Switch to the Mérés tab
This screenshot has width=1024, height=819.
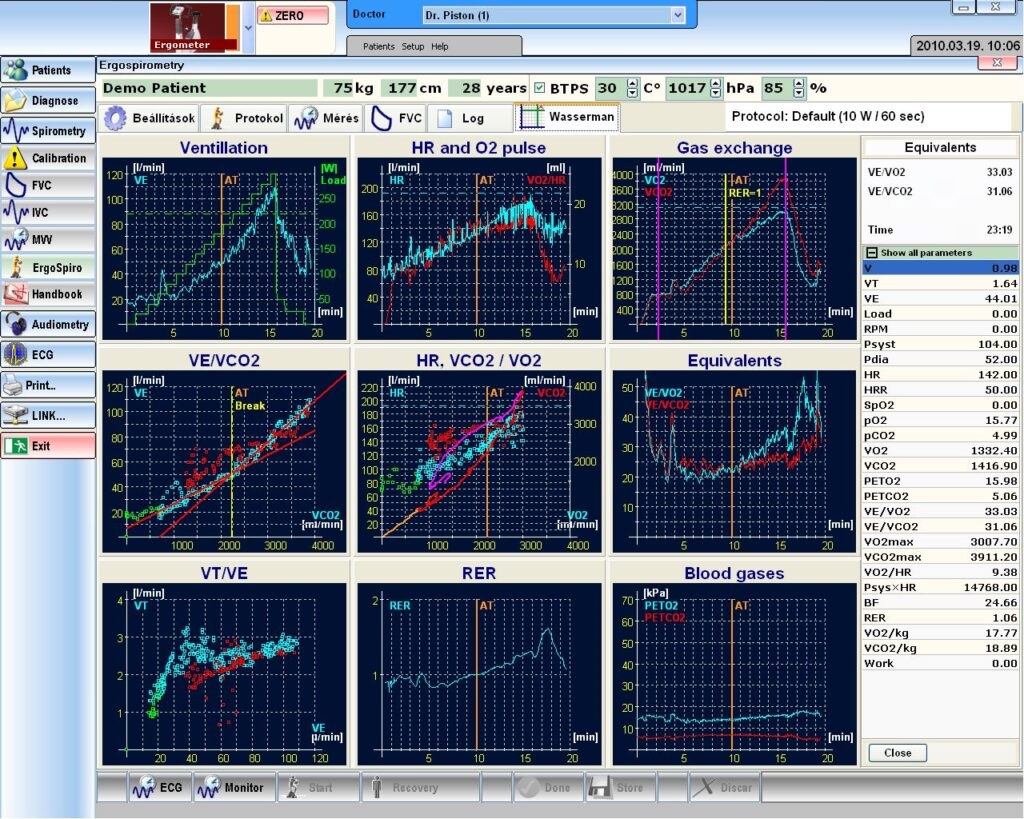tap(327, 118)
